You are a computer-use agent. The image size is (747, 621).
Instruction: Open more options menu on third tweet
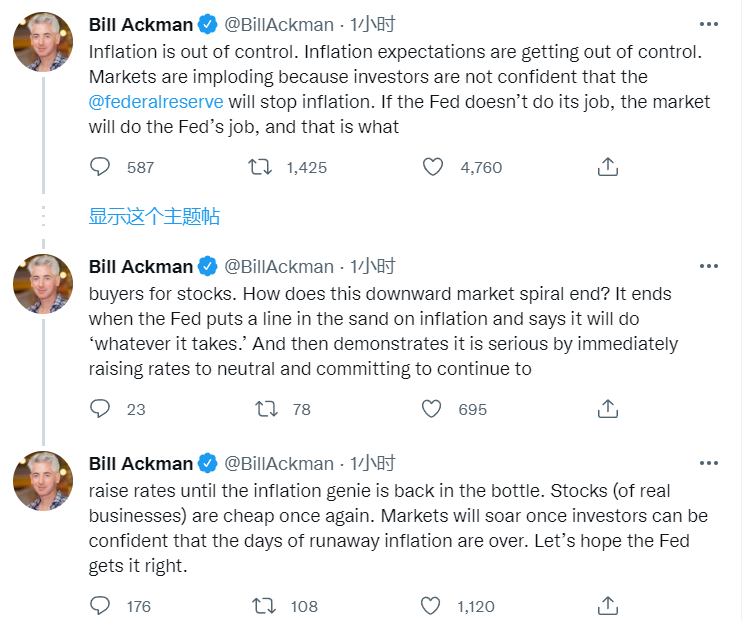708,463
